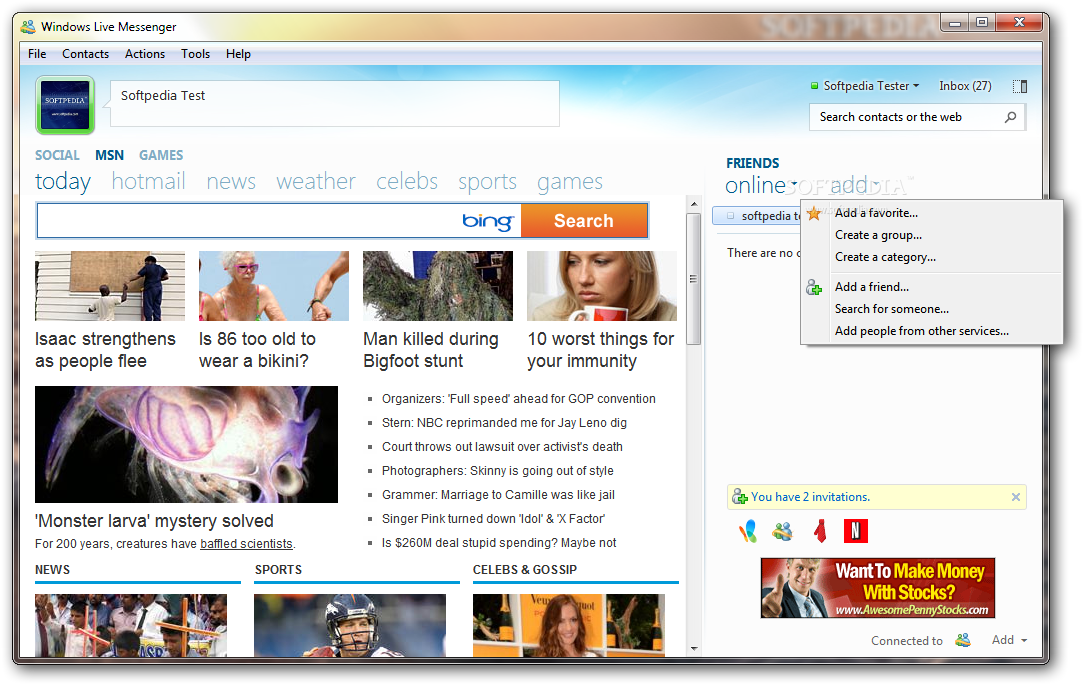Open You have 2 invitations link
This screenshot has height=685, width=1084.
pos(811,497)
